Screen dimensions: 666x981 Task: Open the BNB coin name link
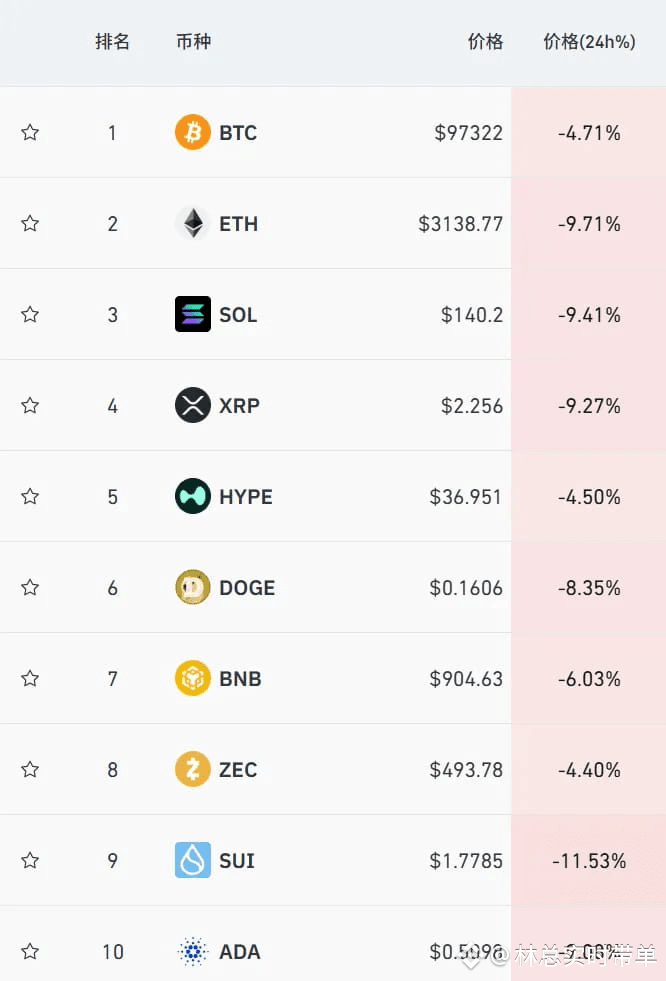[x=240, y=678]
